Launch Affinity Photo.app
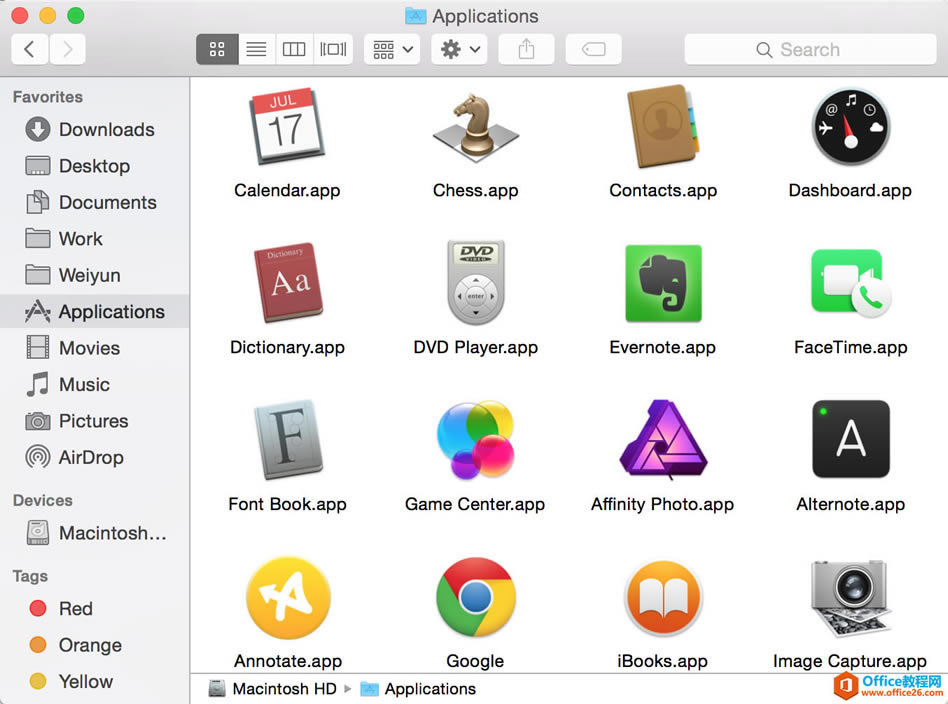This screenshot has height=704, width=948. pyautogui.click(x=663, y=440)
